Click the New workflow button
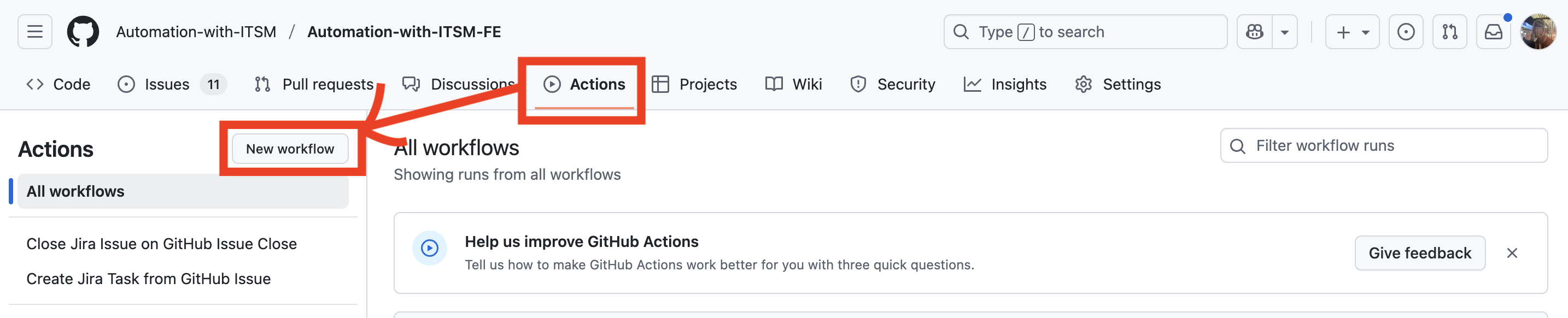 290,149
